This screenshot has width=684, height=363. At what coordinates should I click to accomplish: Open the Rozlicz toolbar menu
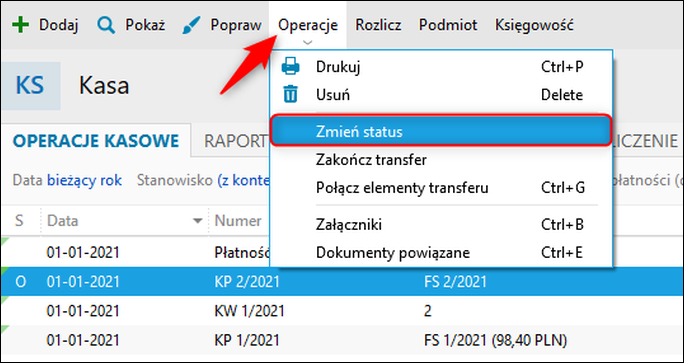click(x=378, y=25)
